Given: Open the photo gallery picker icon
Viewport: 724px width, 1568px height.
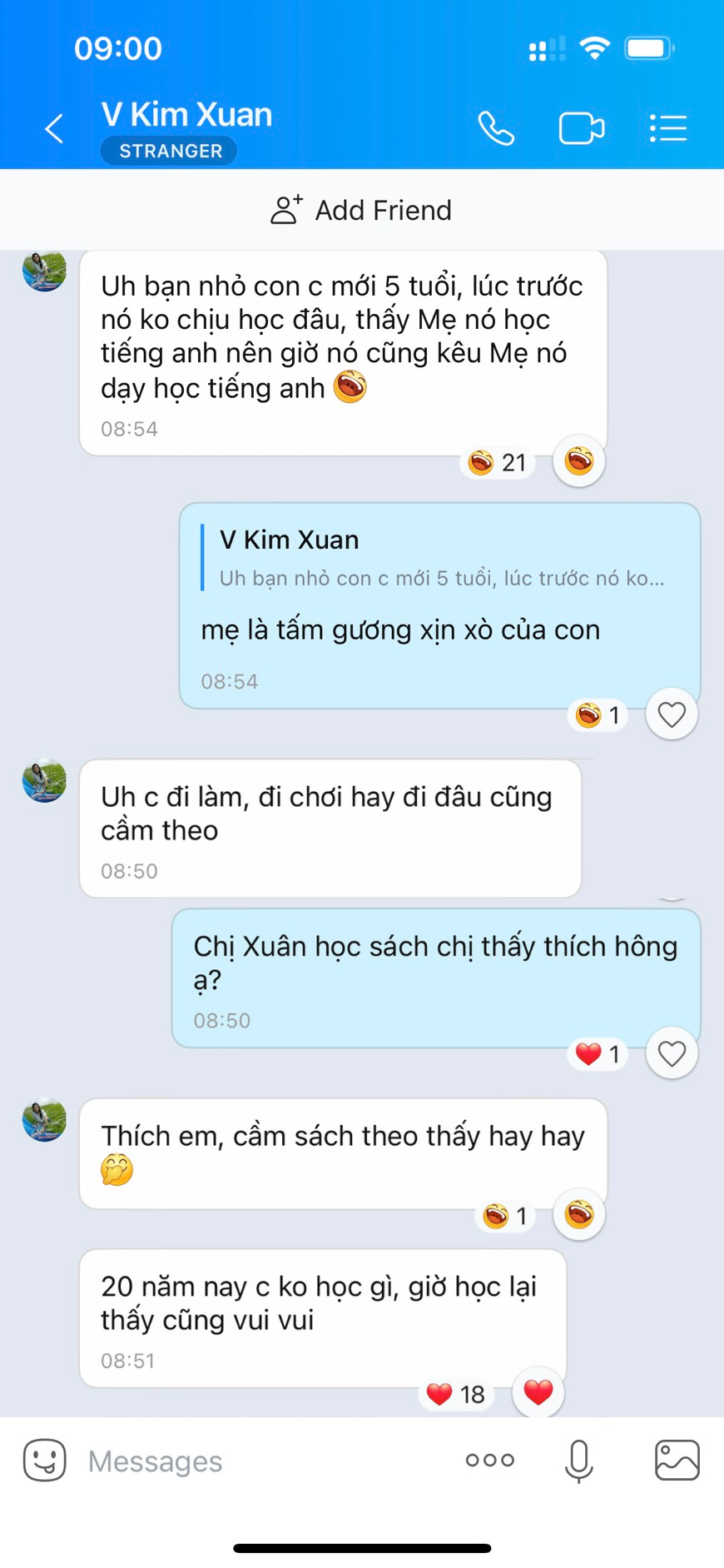Looking at the screenshot, I should (677, 1460).
